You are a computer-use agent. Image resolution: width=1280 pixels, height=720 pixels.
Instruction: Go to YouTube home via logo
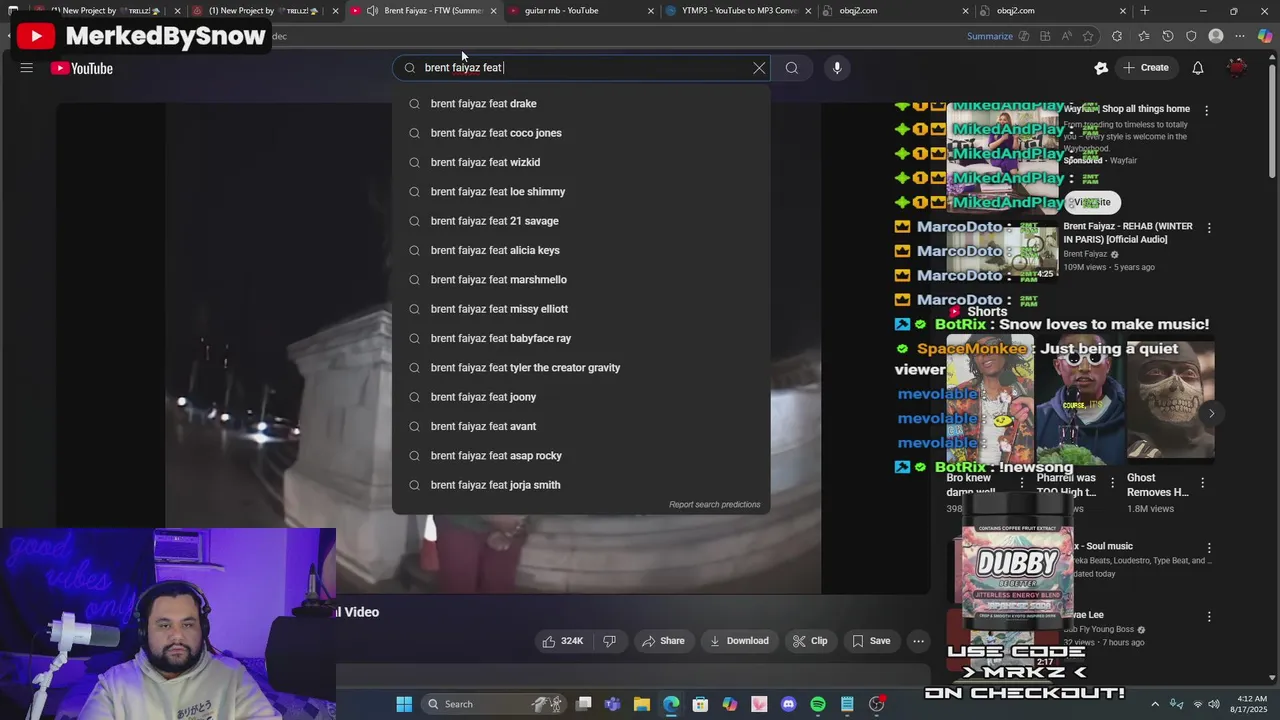(x=82, y=68)
